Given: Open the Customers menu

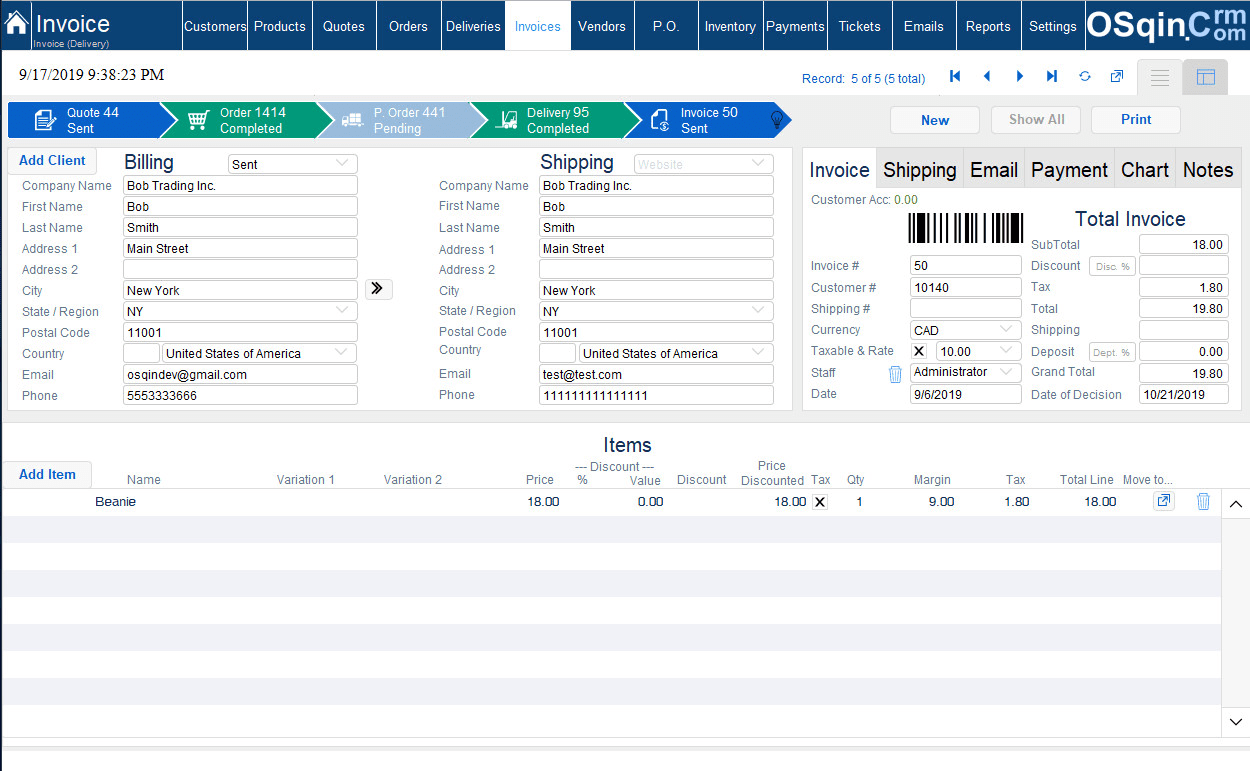Looking at the screenshot, I should click(214, 26).
